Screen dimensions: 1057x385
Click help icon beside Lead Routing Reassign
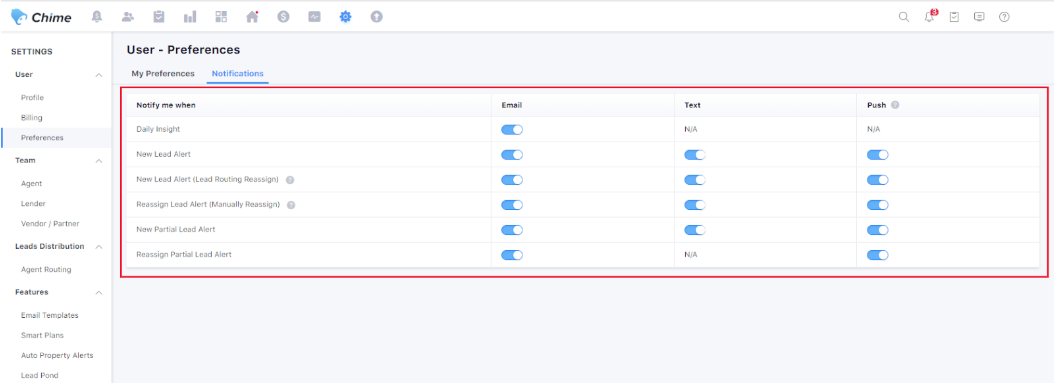point(290,180)
